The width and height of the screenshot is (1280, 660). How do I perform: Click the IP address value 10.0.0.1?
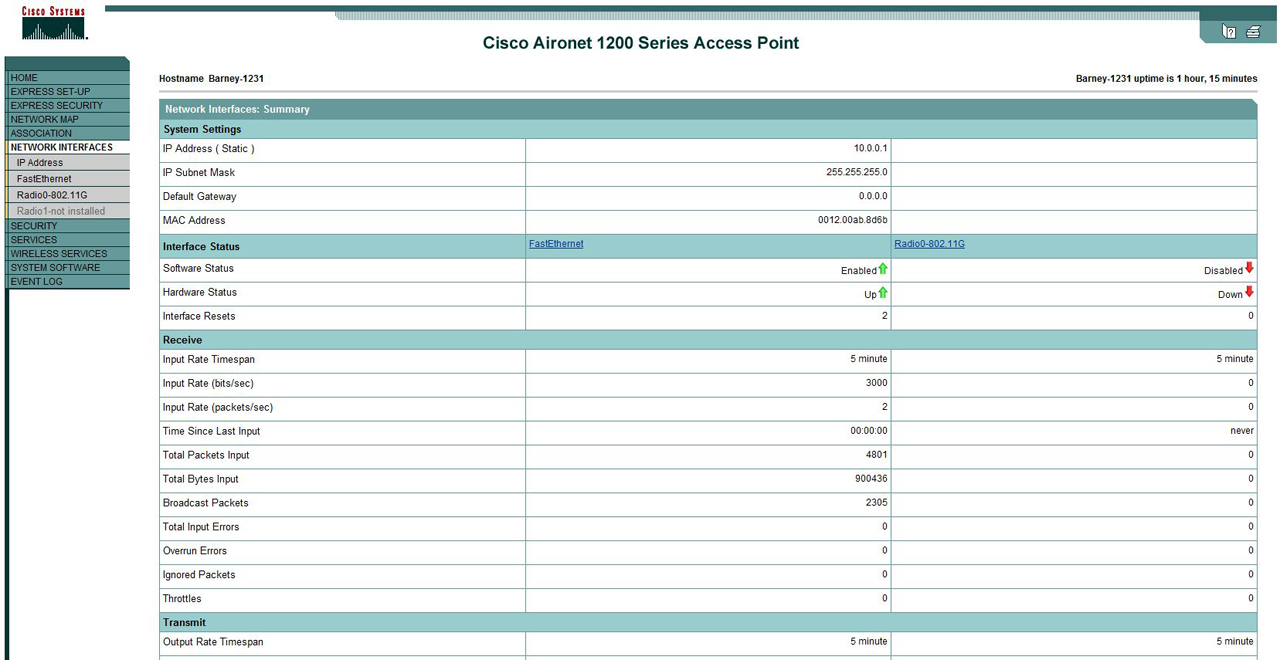tap(870, 149)
